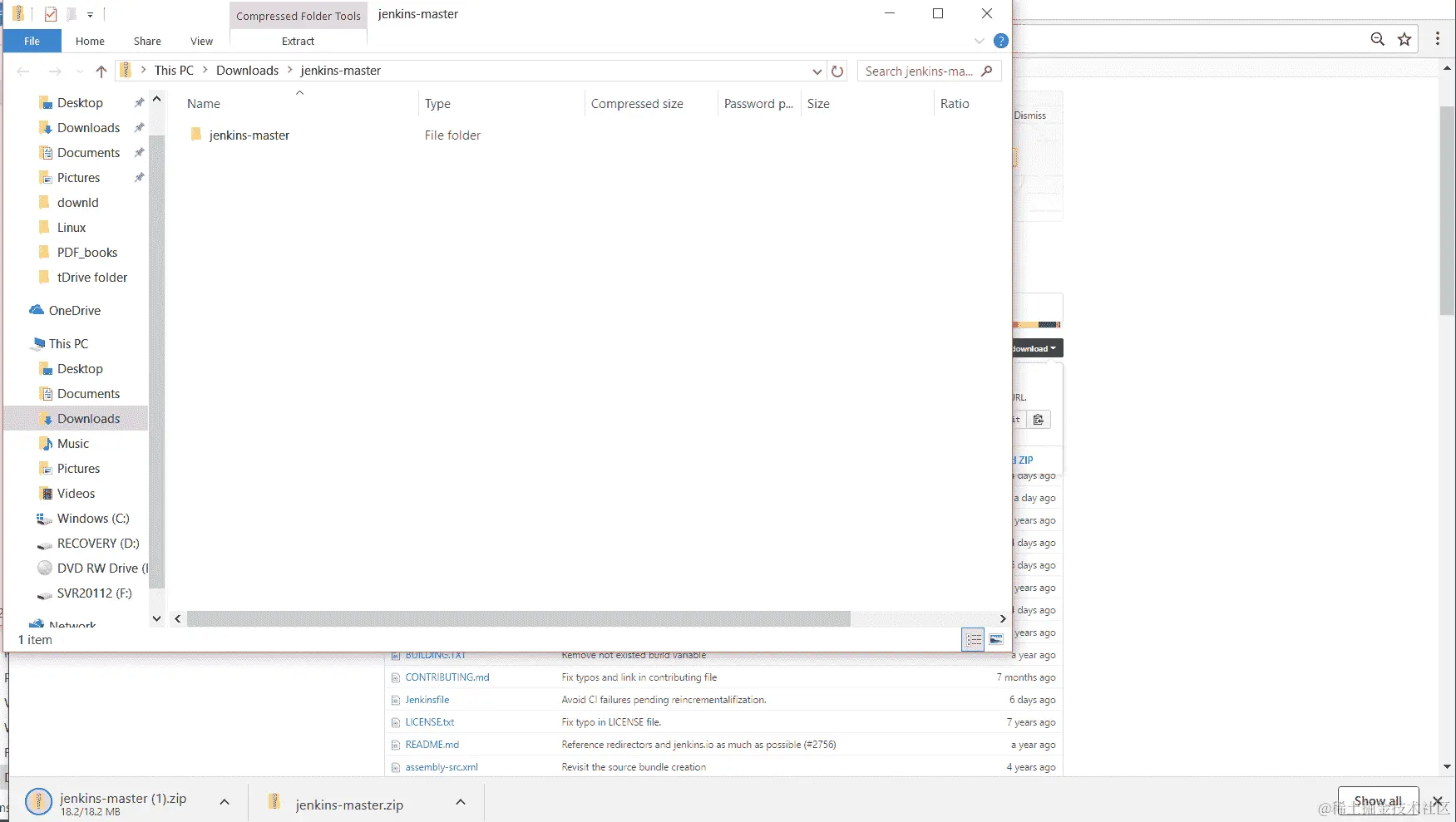Select SVR20112 (F:) drive
This screenshot has width=1456, height=822.
(94, 593)
